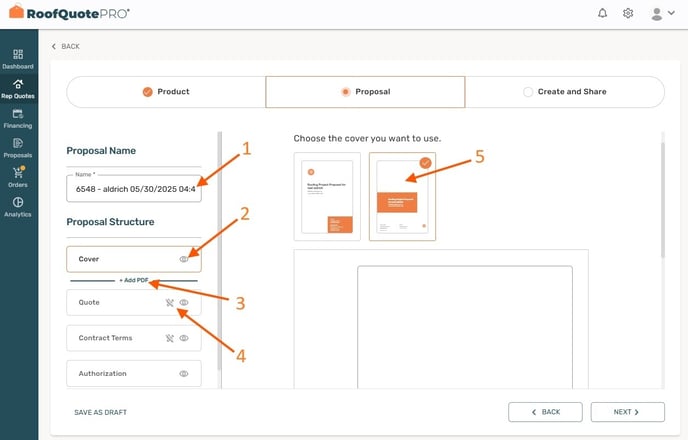Switch to the Create and Share step
This screenshot has height=440, width=688.
pyautogui.click(x=565, y=92)
